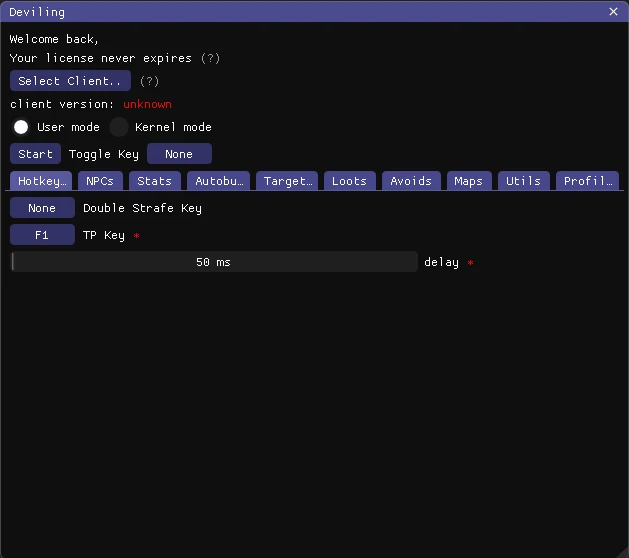Viewport: 629px width, 558px height.
Task: Click the 50 ms delay slider
Action: tap(213, 262)
